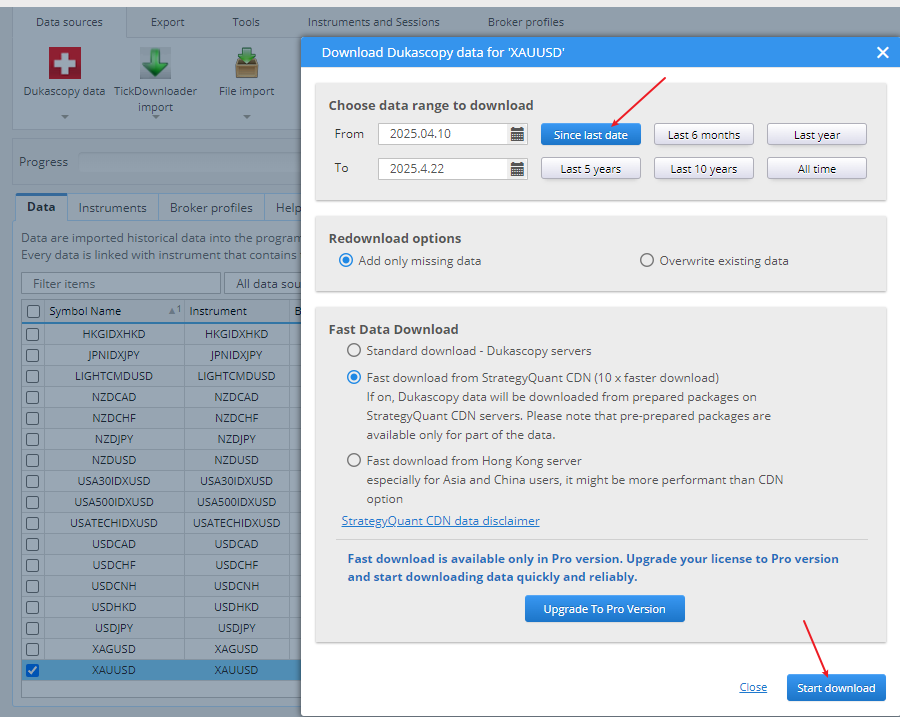The image size is (900, 717).
Task: Click the Since last date button
Action: pos(591,134)
